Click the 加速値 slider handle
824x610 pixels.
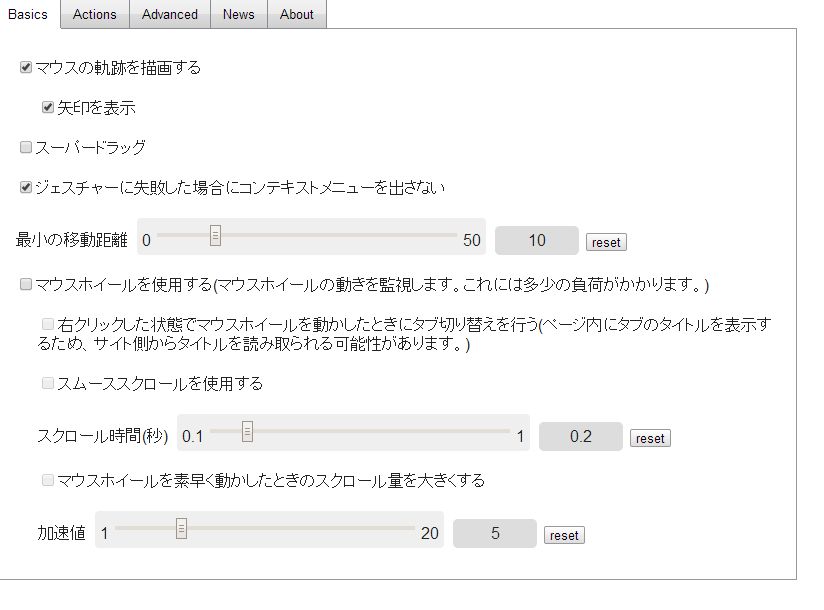coord(181,529)
